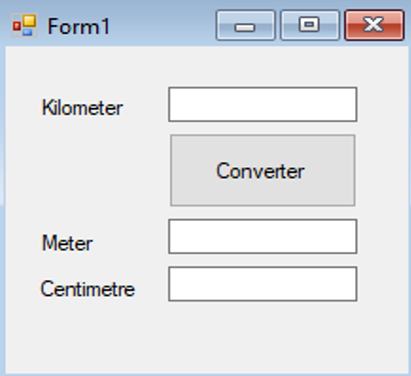Click empty title bar space beside Form1 text
Image resolution: width=411 pixels, height=376 pixels.
[163, 26]
